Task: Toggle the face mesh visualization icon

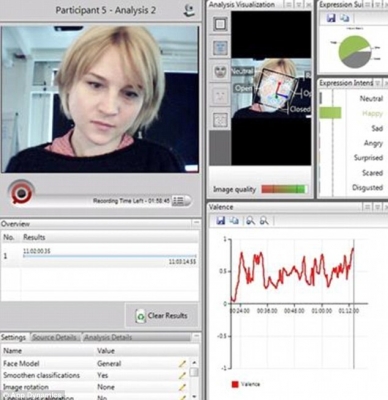Action: click(220, 48)
